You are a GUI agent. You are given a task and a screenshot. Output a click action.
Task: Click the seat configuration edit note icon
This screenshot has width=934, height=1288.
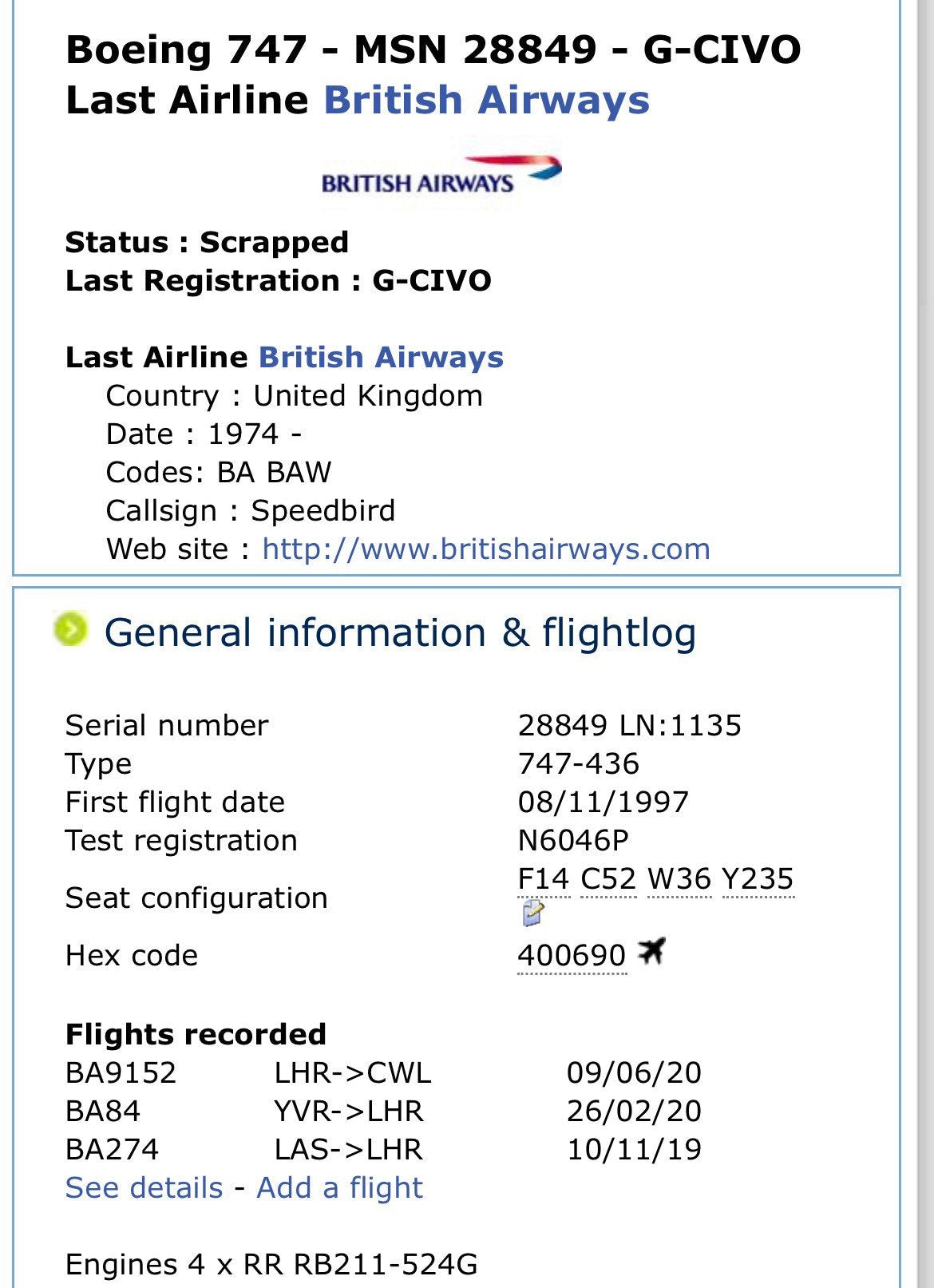pyautogui.click(x=532, y=913)
